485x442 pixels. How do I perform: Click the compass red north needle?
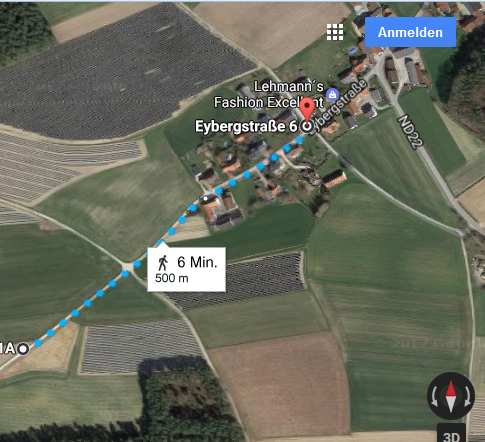point(451,388)
